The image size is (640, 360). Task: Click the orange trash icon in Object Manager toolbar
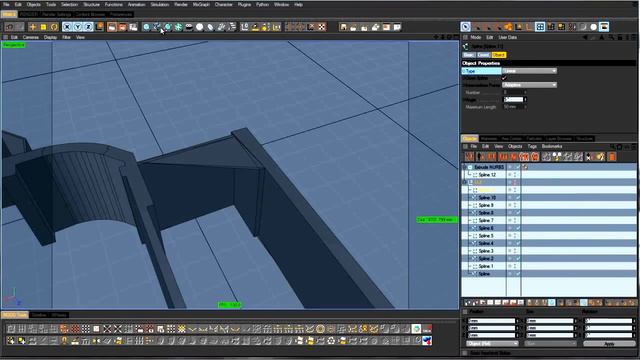pos(612,157)
